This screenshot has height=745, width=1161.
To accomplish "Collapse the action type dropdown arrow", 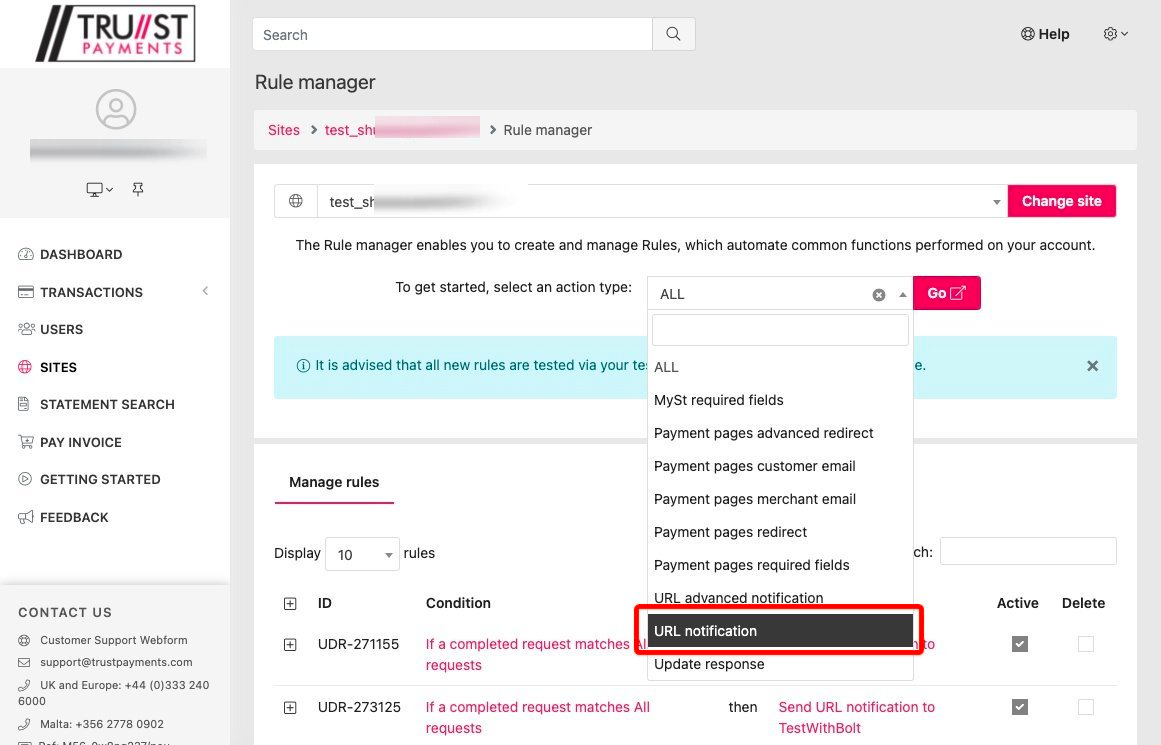I will [x=903, y=295].
